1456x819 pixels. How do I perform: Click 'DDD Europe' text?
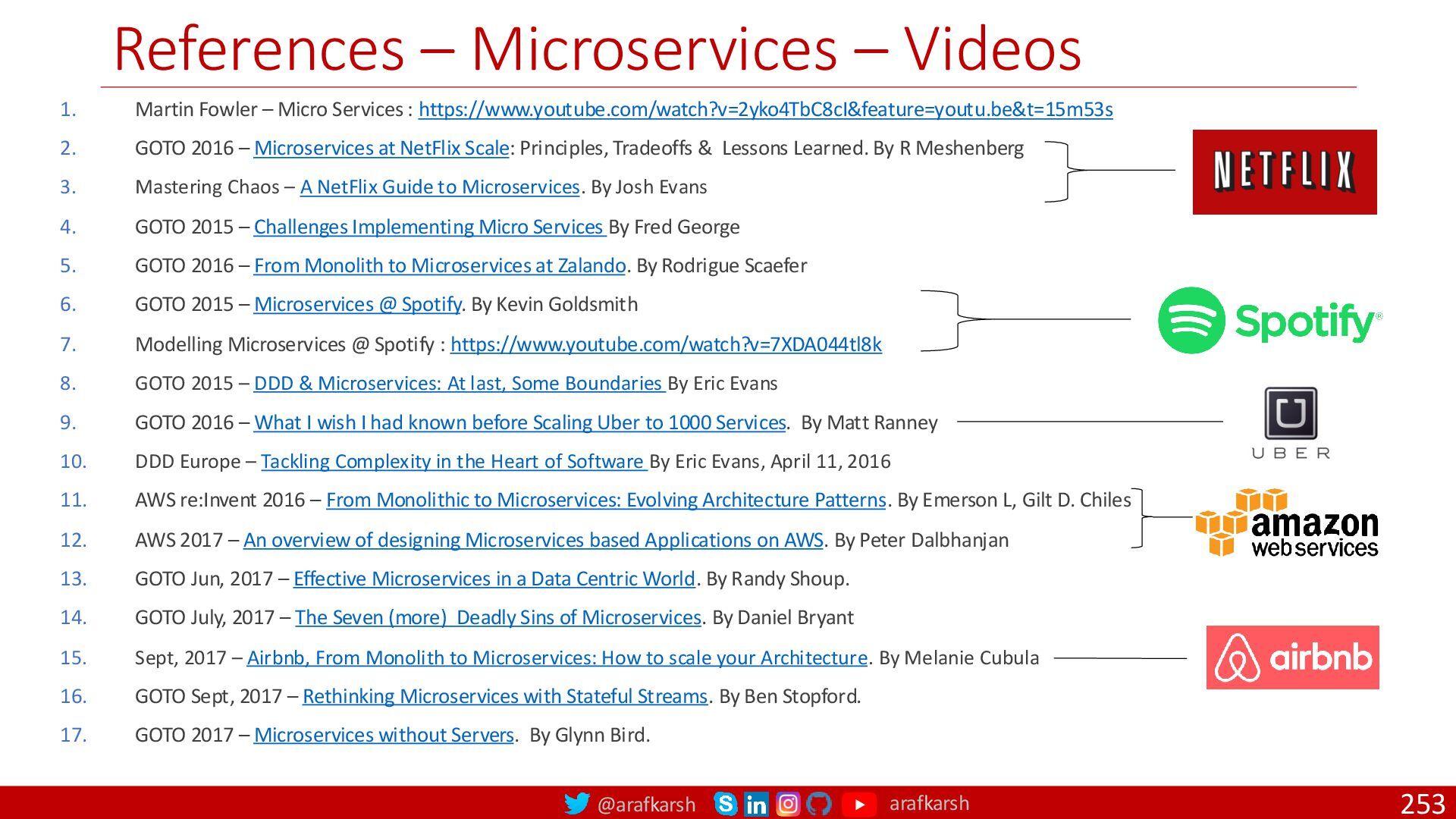point(187,461)
